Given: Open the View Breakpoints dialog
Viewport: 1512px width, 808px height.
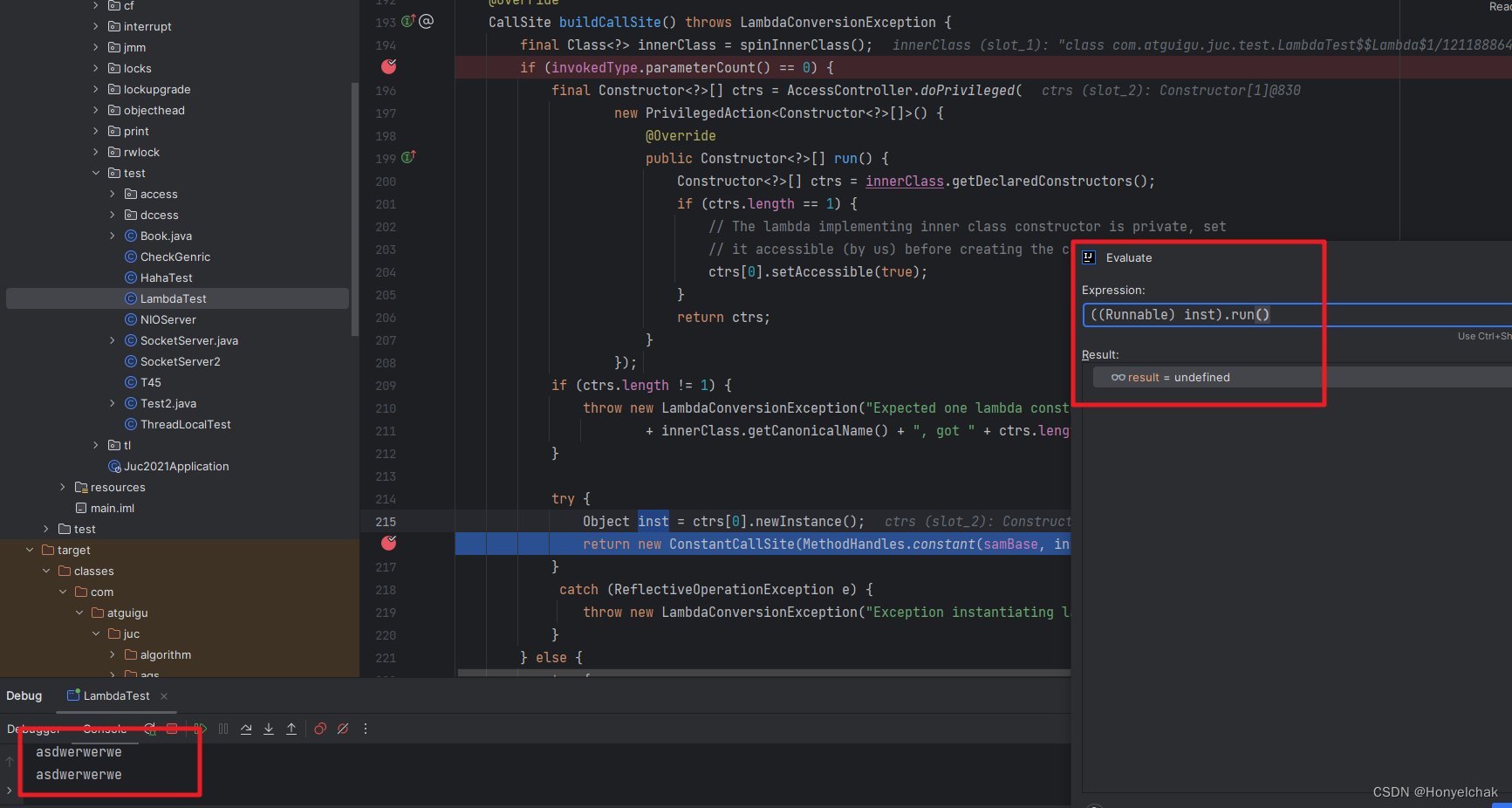Looking at the screenshot, I should click(x=320, y=729).
